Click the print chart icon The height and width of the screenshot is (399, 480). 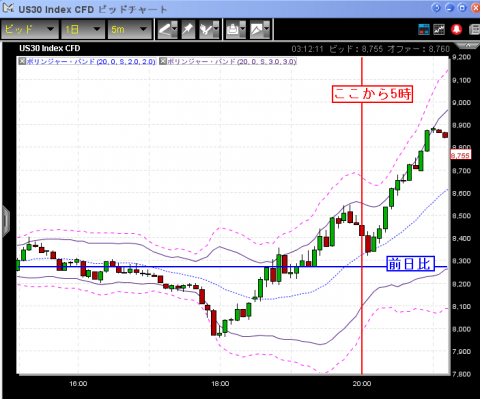click(233, 30)
